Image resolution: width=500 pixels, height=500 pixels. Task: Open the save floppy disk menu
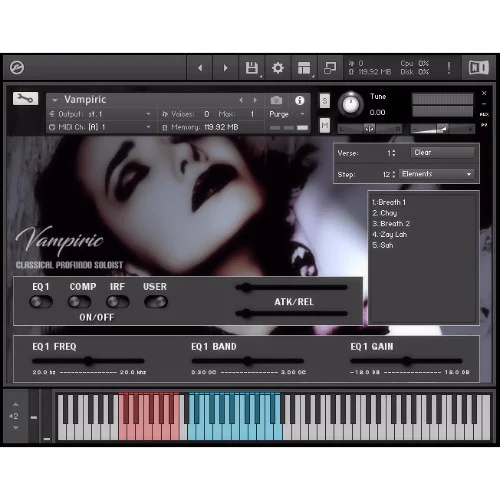(252, 68)
